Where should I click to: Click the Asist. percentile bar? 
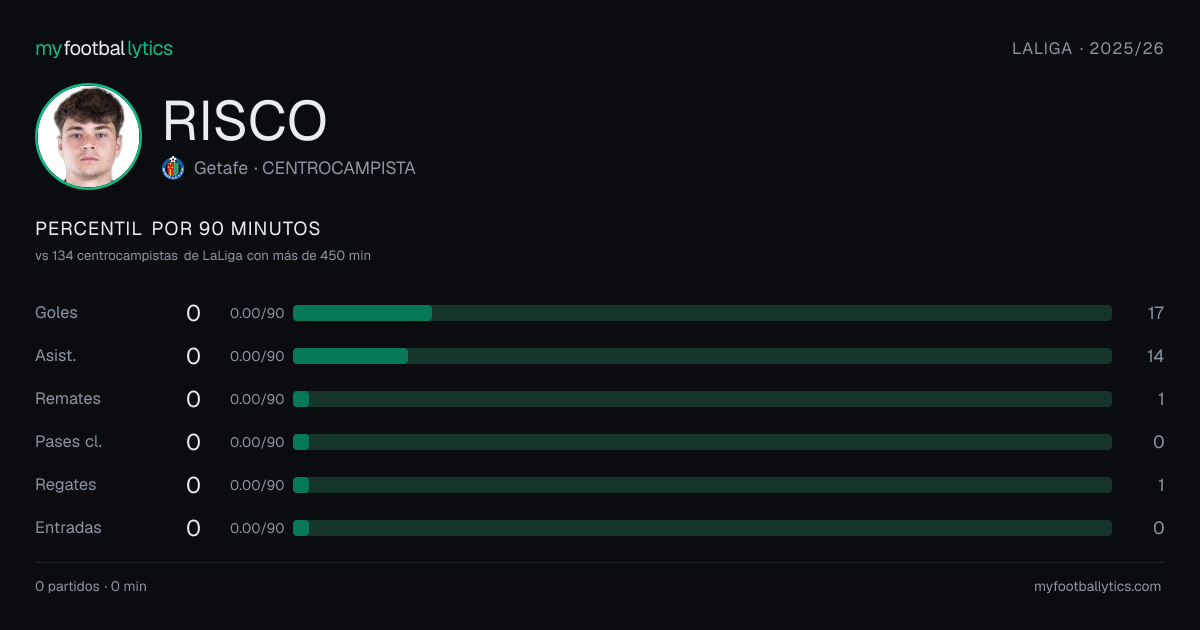pyautogui.click(x=702, y=356)
